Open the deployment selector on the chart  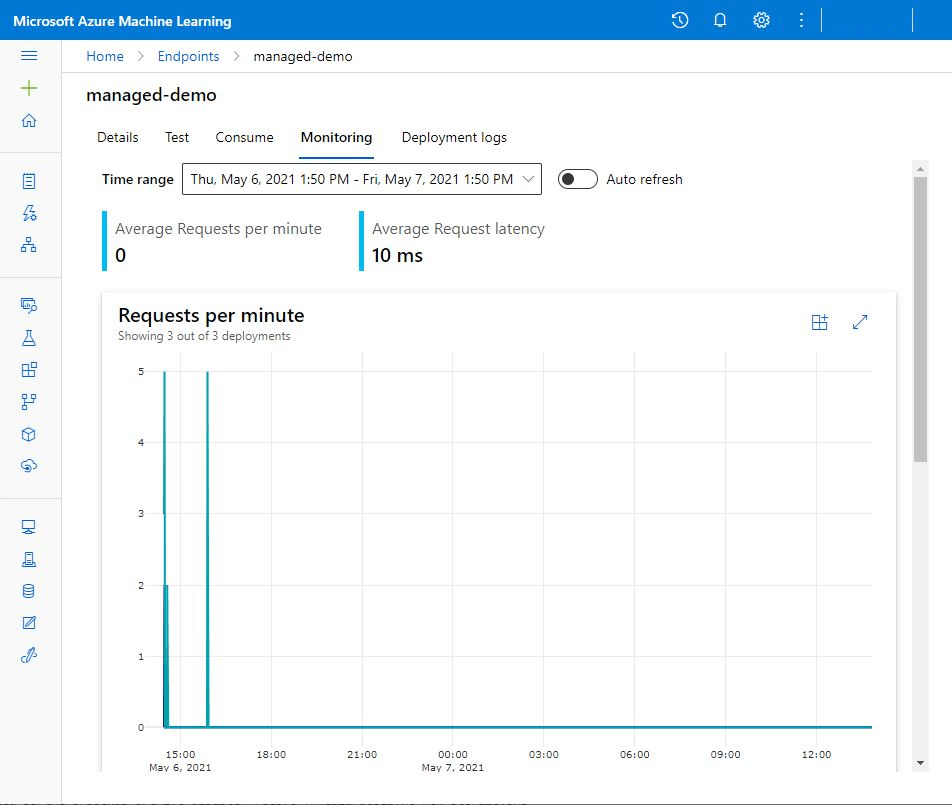pyautogui.click(x=820, y=322)
